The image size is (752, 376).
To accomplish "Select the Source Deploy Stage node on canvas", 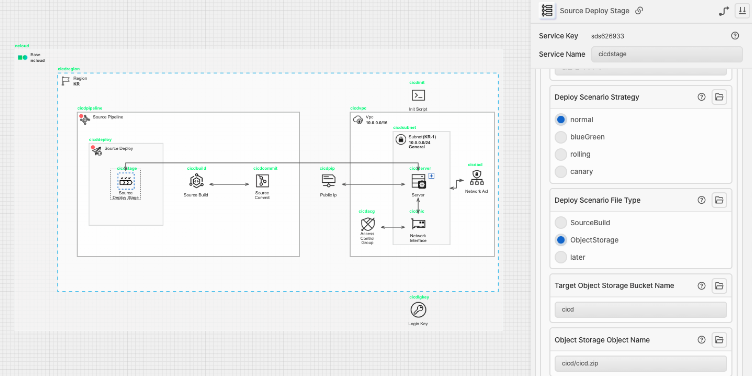I will pyautogui.click(x=126, y=182).
